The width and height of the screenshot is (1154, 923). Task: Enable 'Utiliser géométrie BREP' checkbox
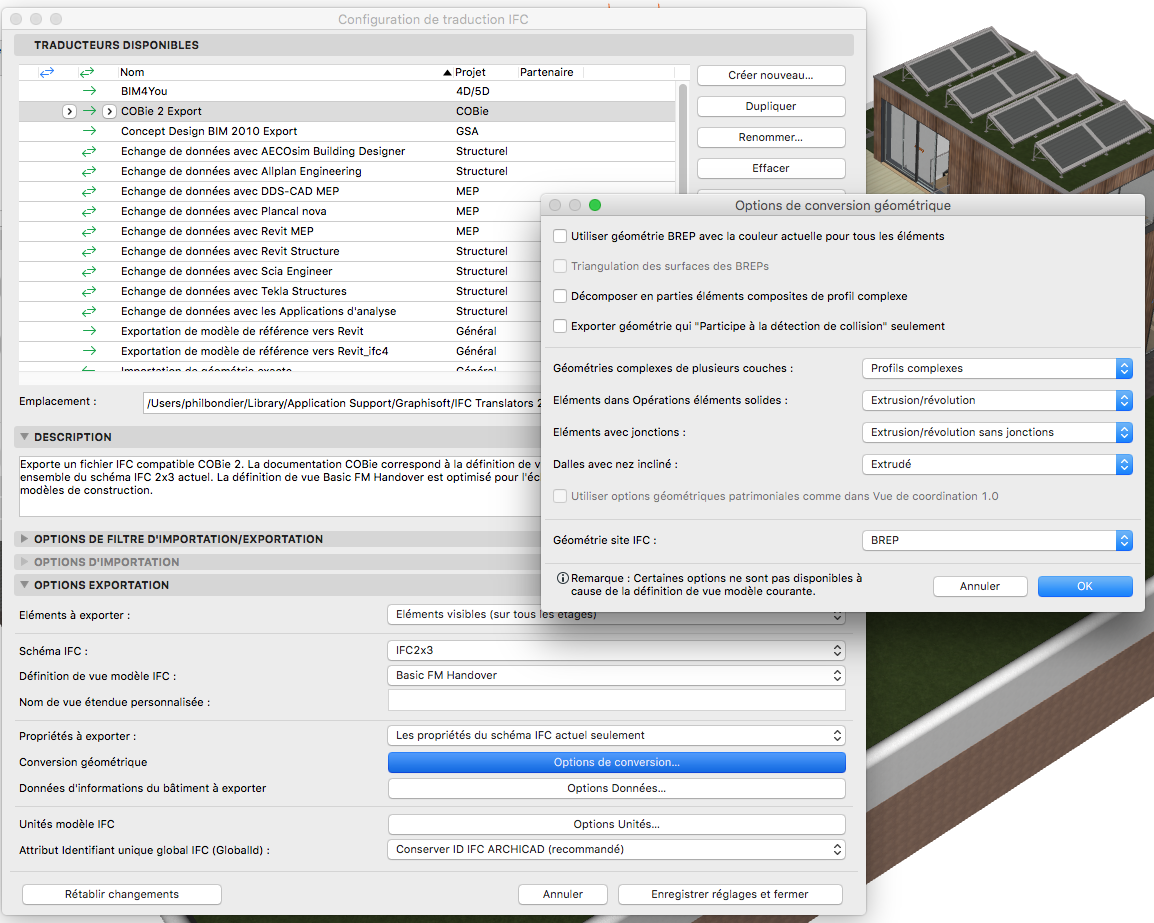(x=560, y=237)
